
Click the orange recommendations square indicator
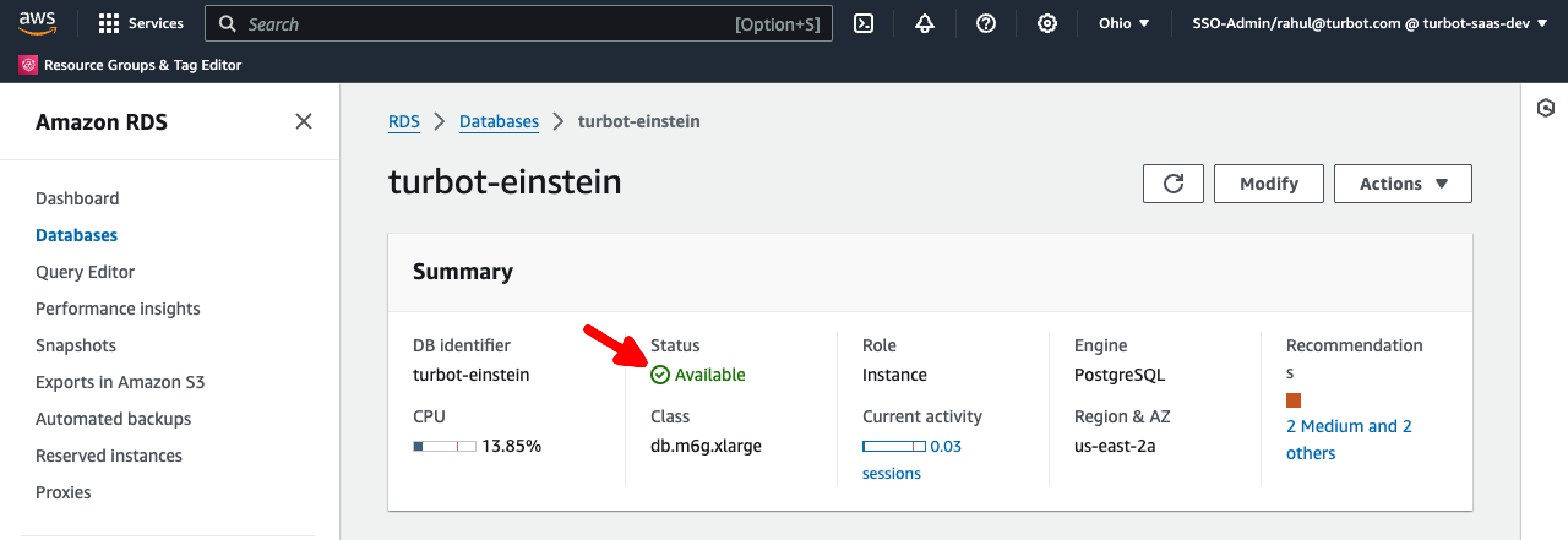(1293, 400)
